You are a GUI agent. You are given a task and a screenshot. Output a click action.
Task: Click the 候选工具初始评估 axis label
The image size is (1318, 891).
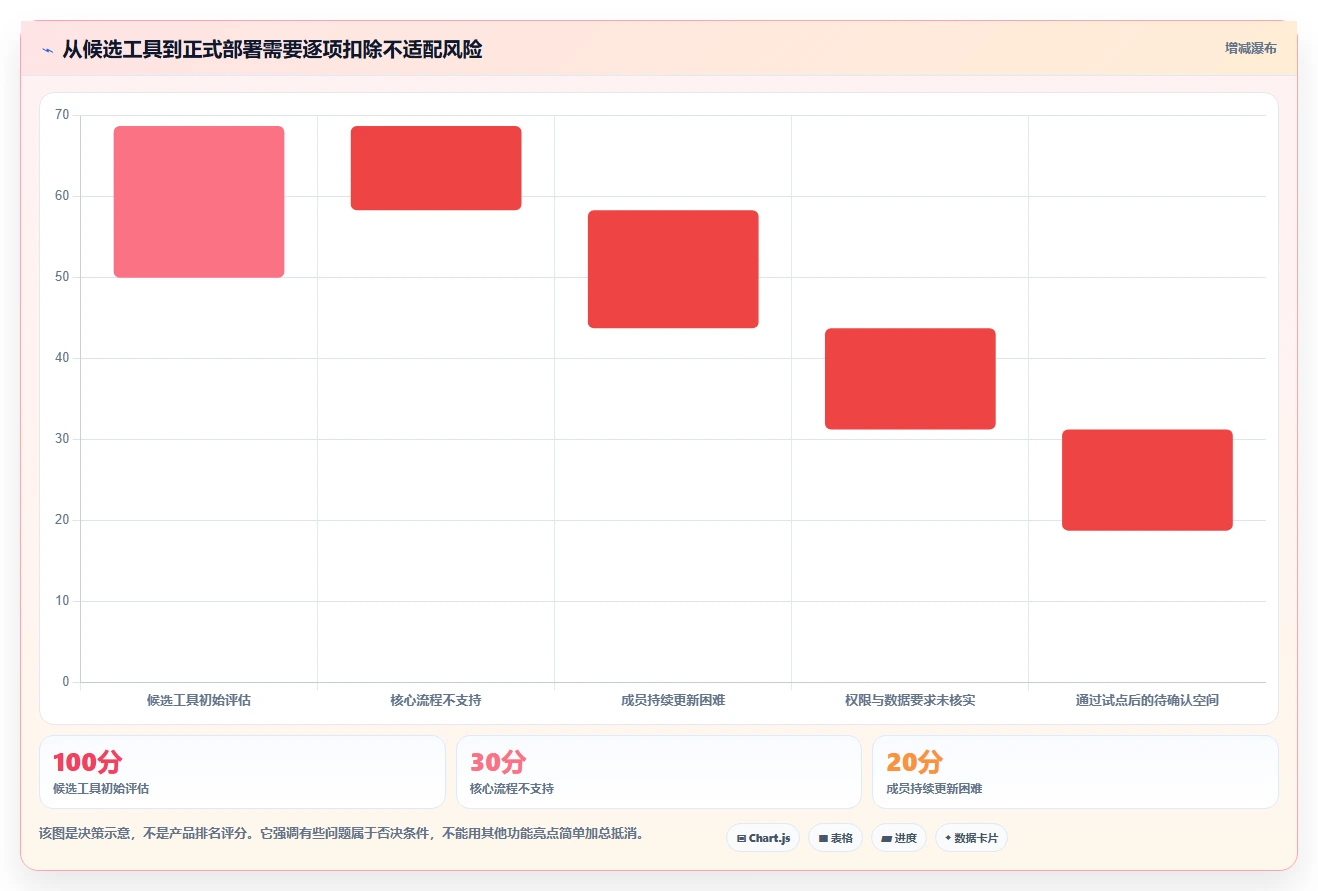pyautogui.click(x=199, y=700)
